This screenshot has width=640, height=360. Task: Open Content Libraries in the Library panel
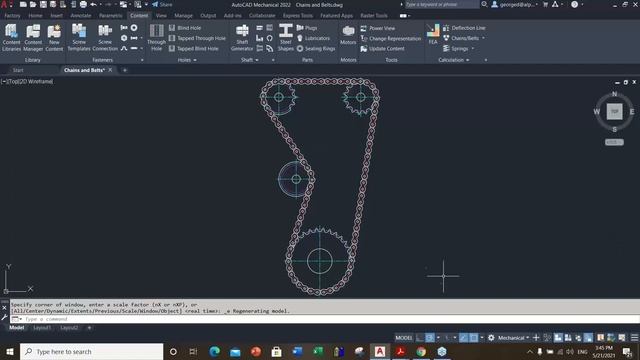11,37
